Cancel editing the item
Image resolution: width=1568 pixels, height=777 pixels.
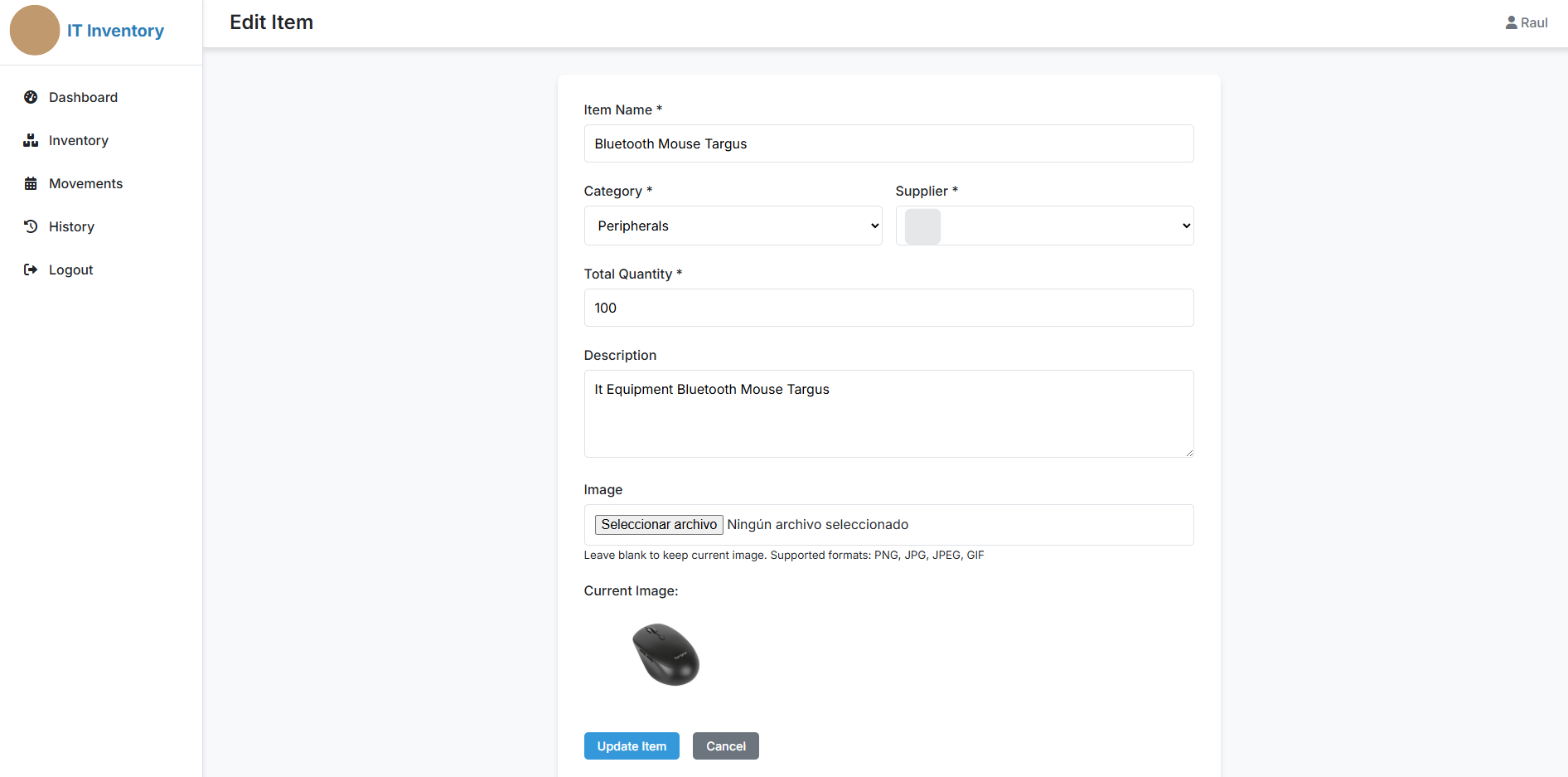point(726,746)
